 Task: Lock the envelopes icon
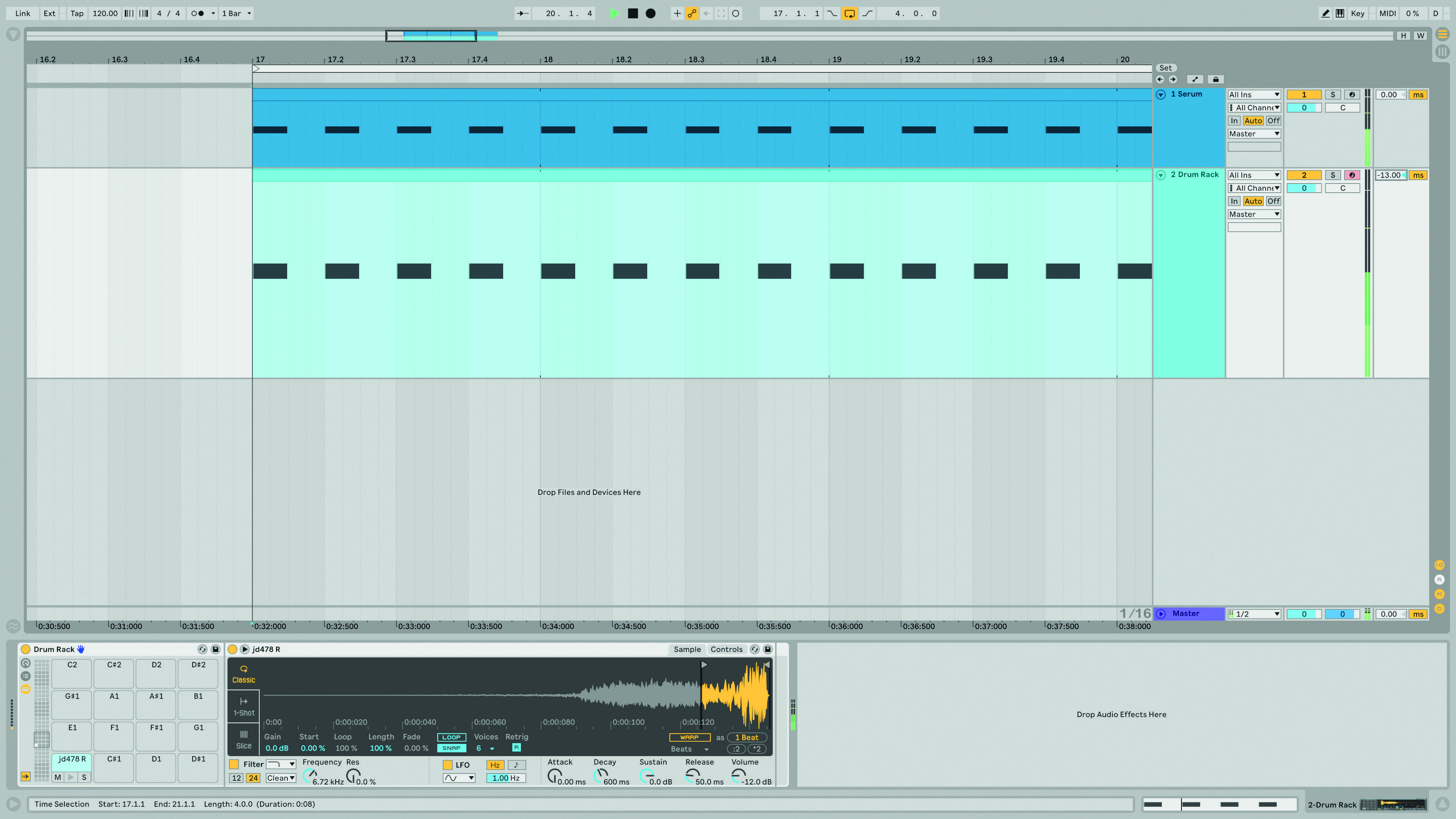tap(1215, 80)
